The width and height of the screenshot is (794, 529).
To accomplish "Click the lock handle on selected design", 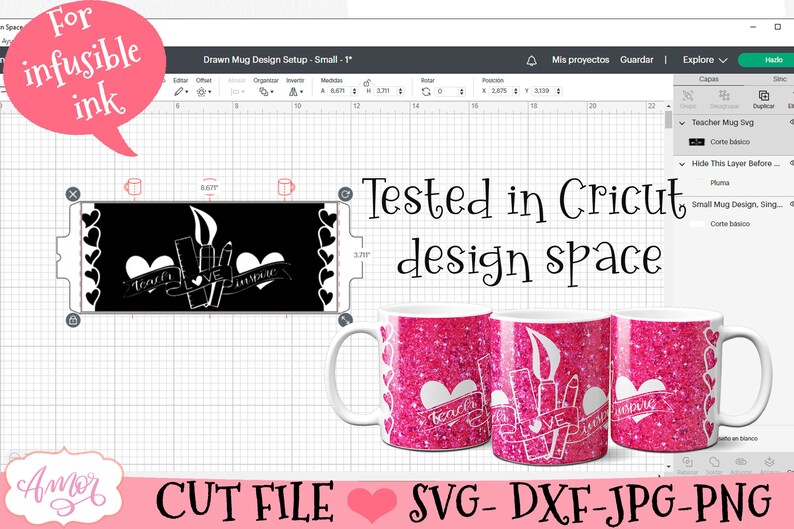I will click(x=73, y=320).
